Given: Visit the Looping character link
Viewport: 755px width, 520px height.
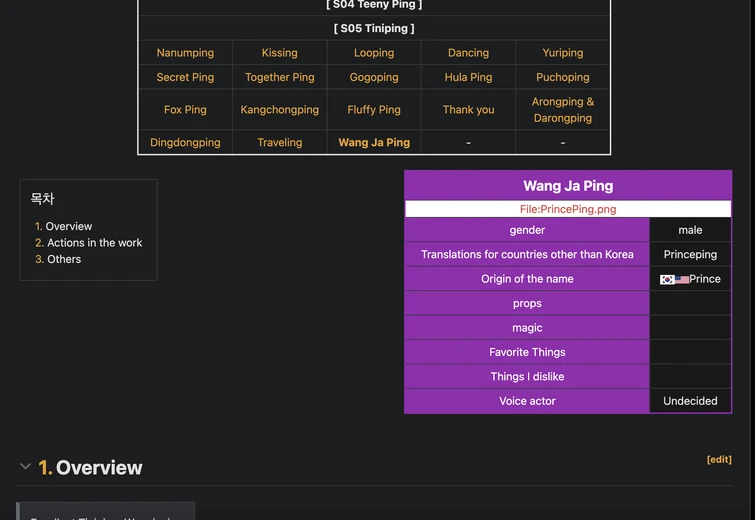Looking at the screenshot, I should coord(374,53).
